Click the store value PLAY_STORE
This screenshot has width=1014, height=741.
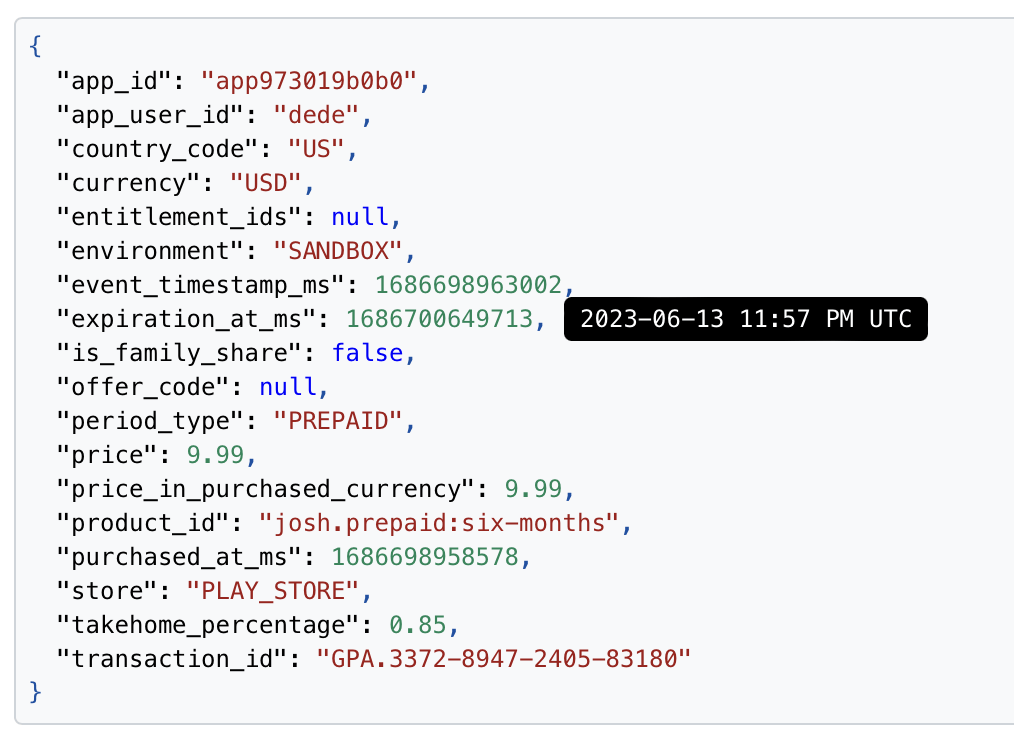[273, 590]
